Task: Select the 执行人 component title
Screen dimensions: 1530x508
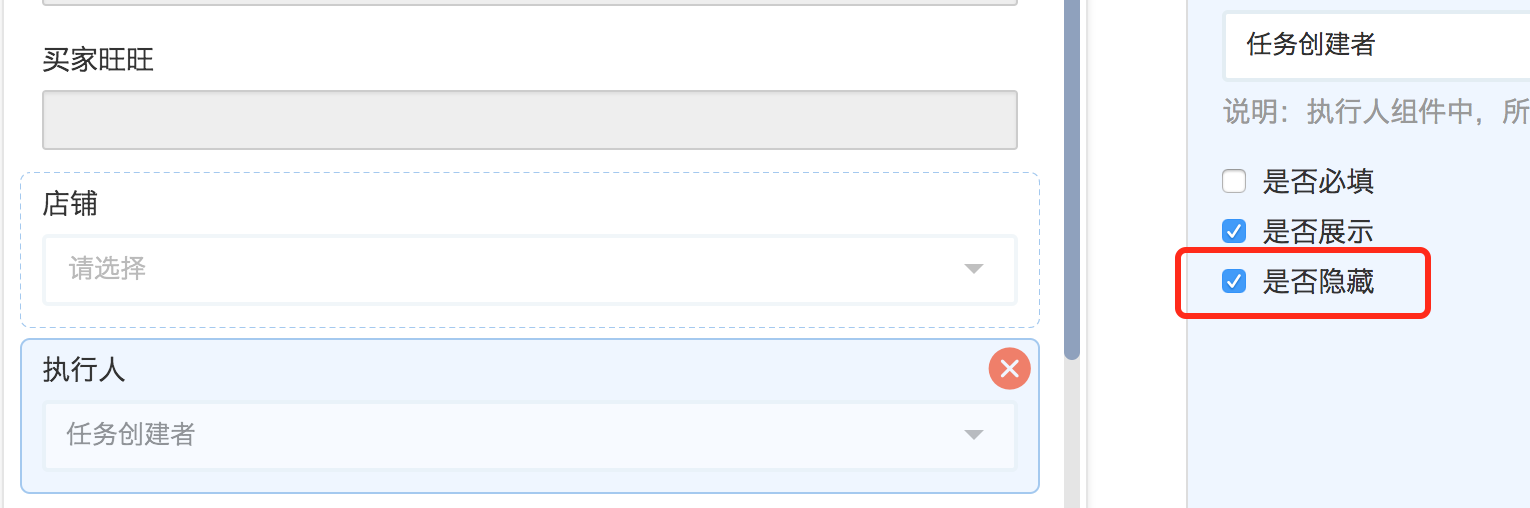Action: coord(84,370)
